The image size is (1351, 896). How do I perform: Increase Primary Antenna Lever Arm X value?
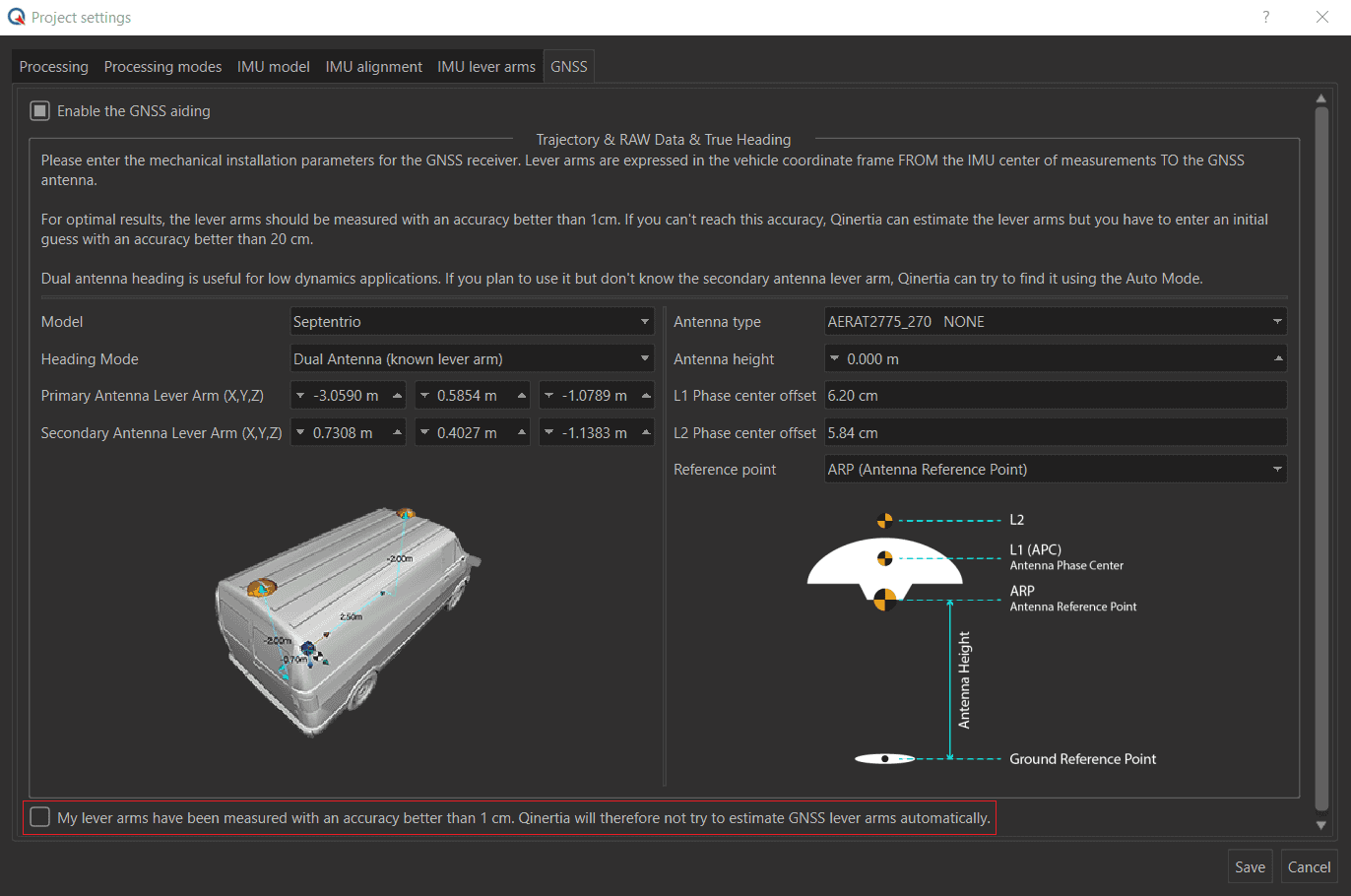(x=397, y=396)
